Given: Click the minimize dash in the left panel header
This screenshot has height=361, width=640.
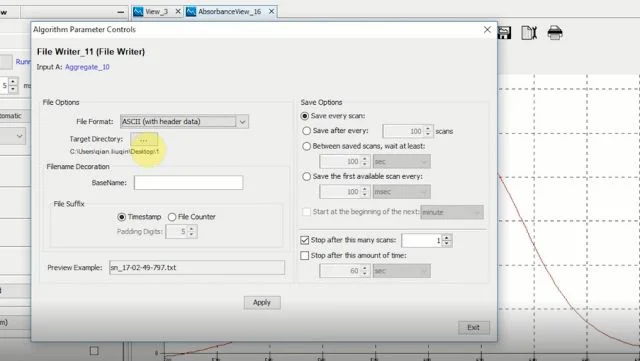Looking at the screenshot, I should click(x=120, y=12).
